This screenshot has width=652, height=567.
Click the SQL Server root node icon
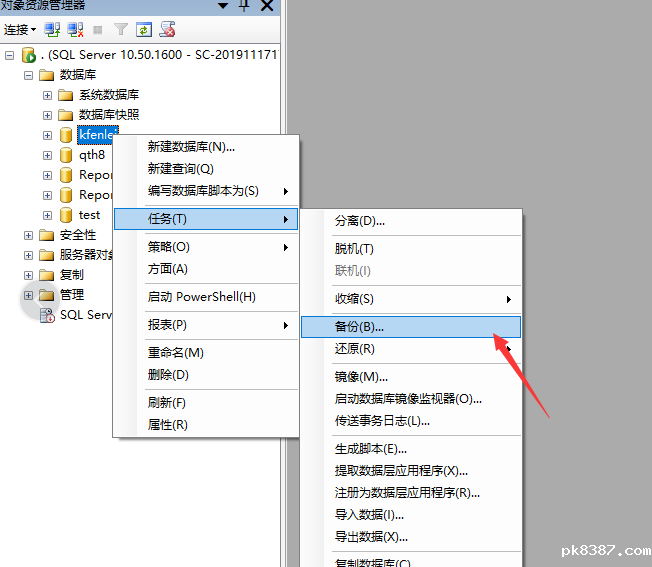pos(28,55)
